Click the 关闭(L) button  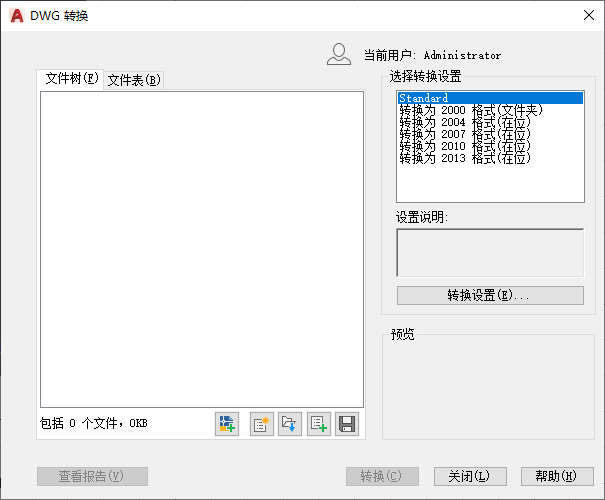pos(470,476)
